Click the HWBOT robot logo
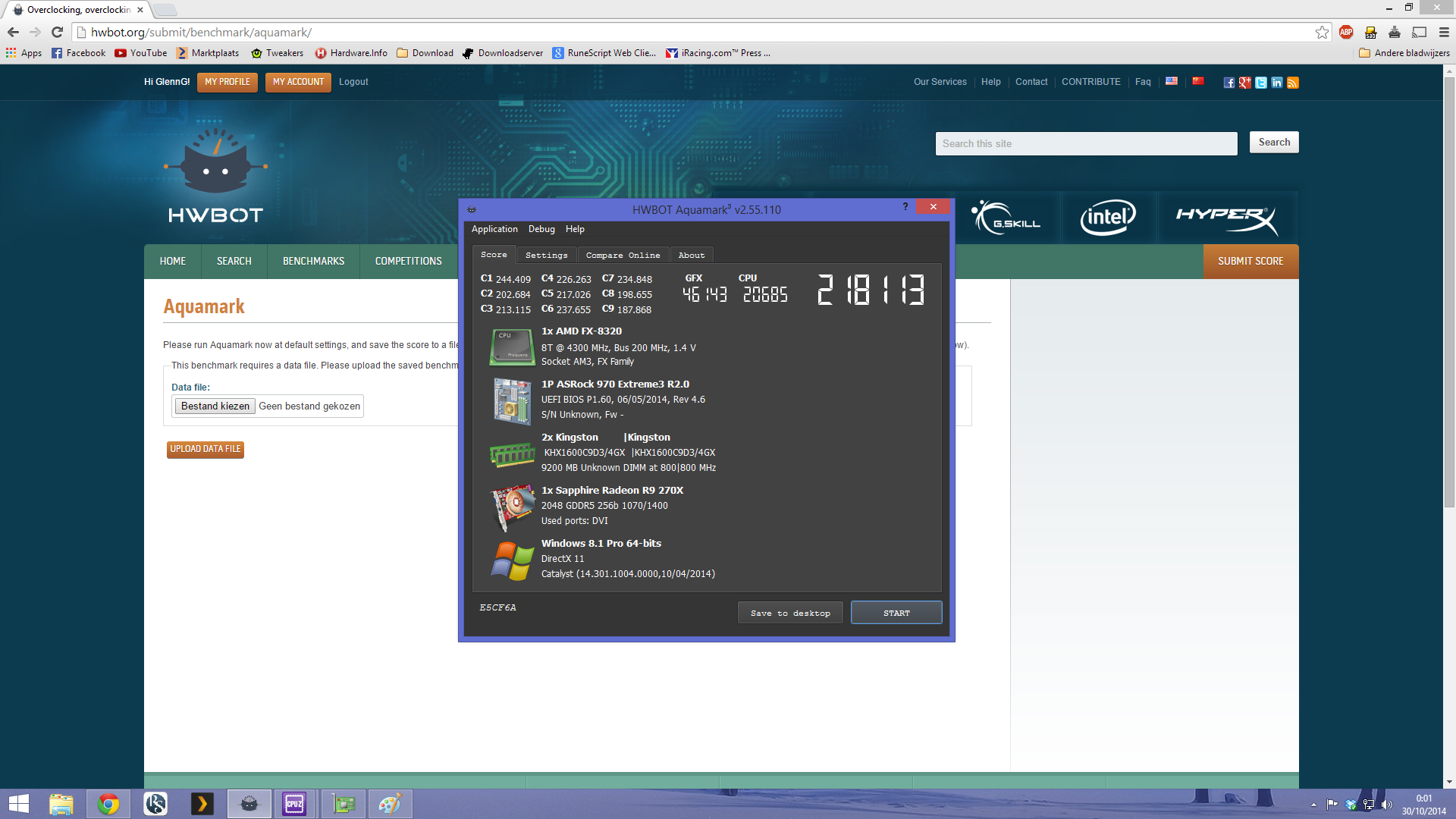1456x819 pixels. pyautogui.click(x=215, y=176)
